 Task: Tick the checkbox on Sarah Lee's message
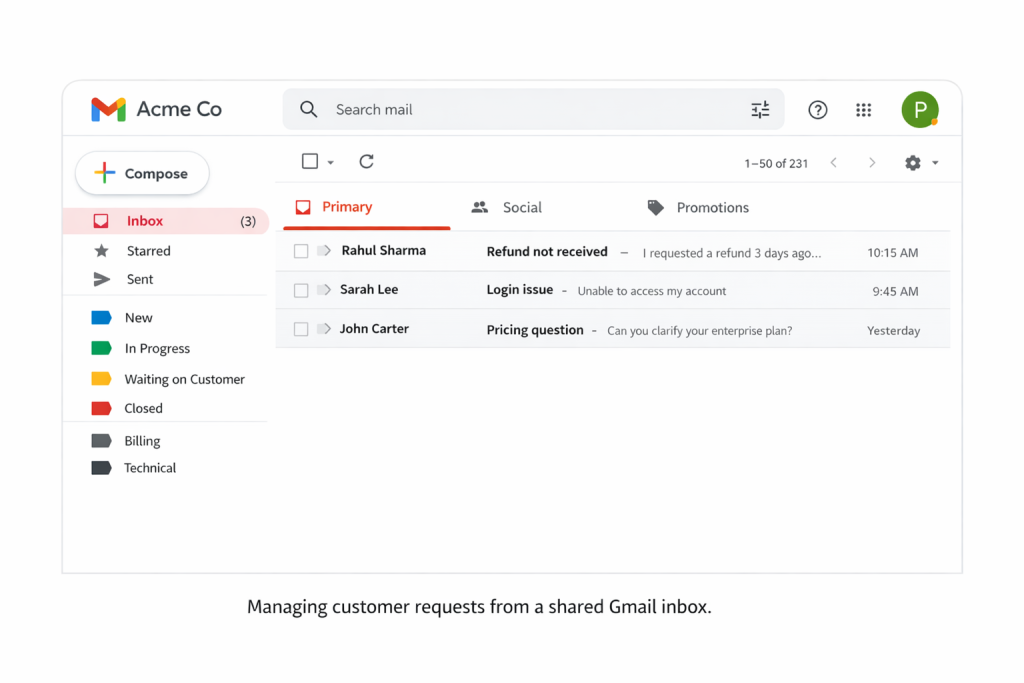click(x=301, y=290)
